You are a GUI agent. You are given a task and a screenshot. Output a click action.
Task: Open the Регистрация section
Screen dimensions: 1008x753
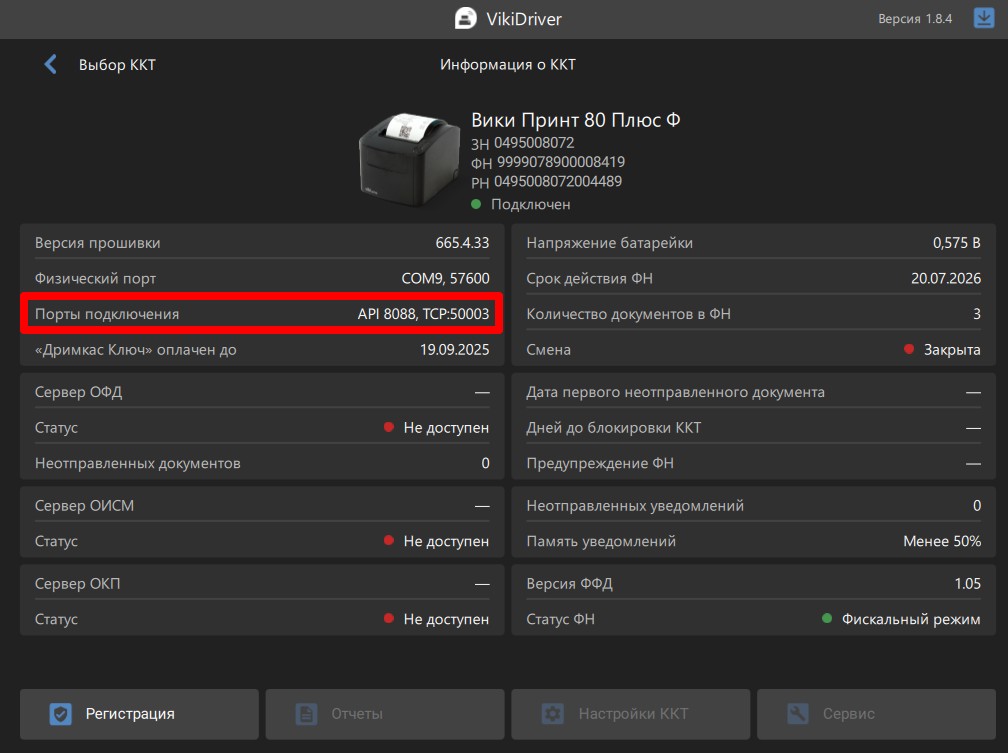click(139, 714)
